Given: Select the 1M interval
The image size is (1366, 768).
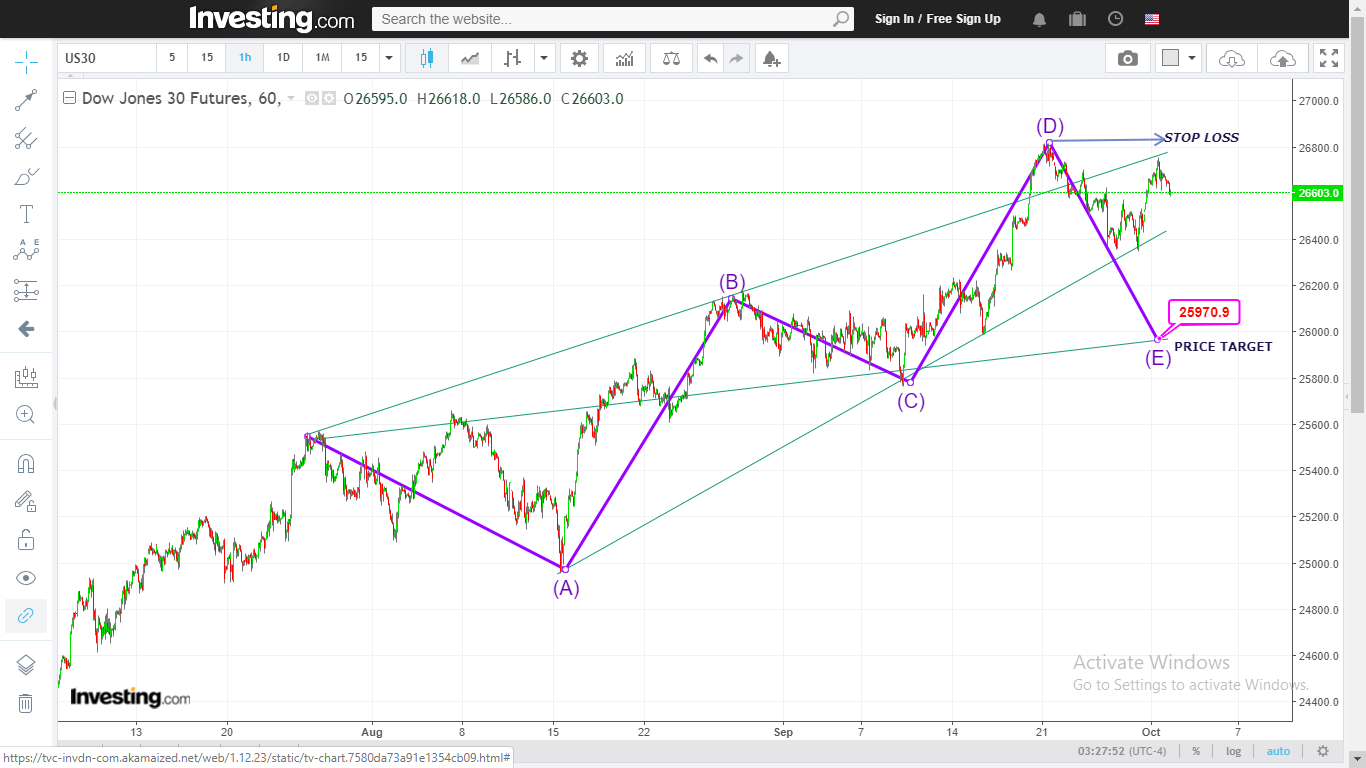Looking at the screenshot, I should pyautogui.click(x=322, y=58).
